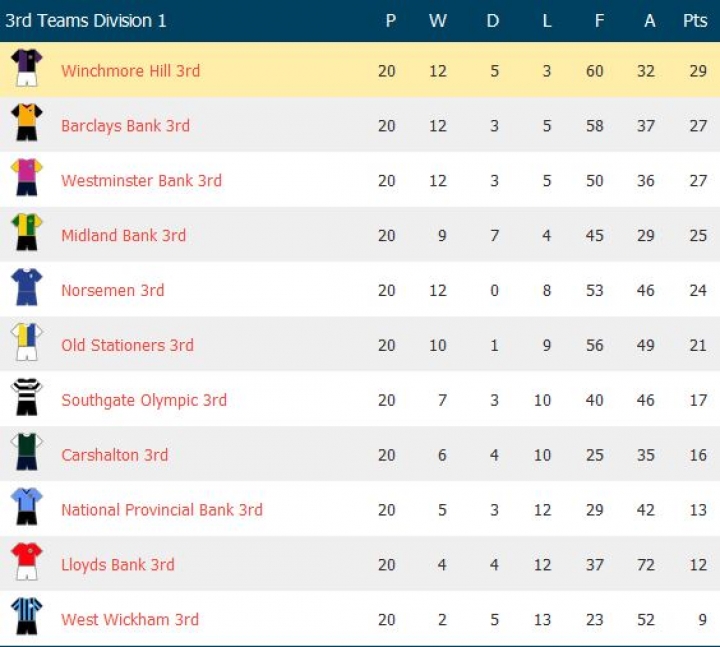Open the Norsemen 3rd team link
This screenshot has height=647, width=720.
click(112, 291)
